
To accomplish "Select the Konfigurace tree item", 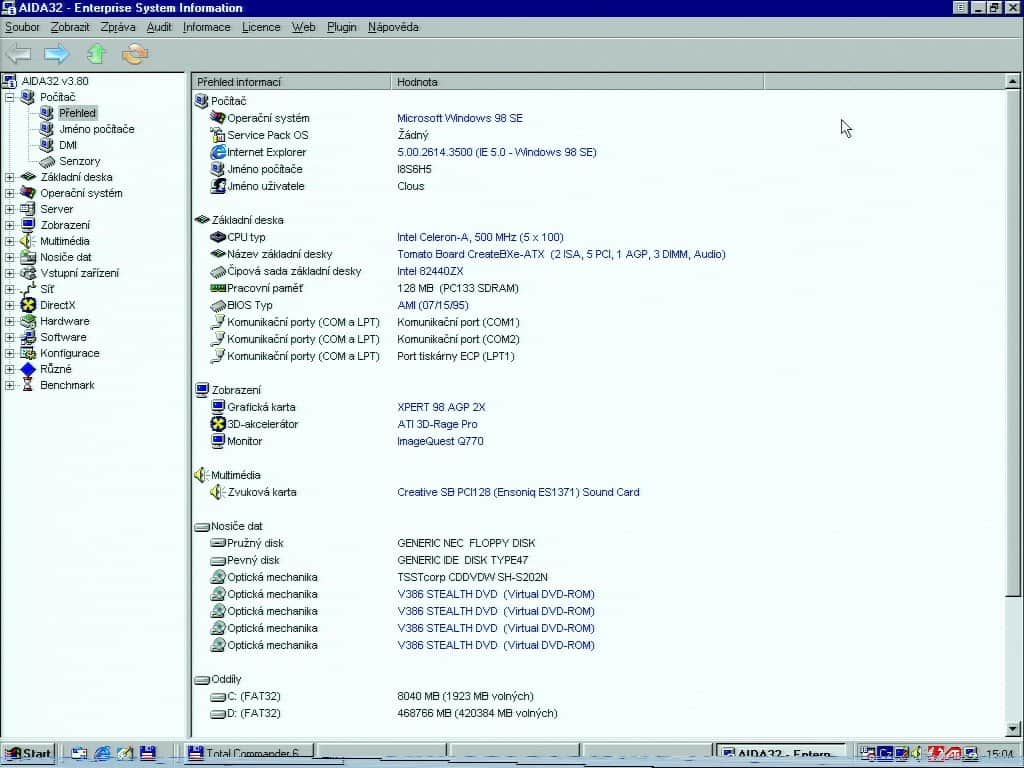I will (70, 353).
